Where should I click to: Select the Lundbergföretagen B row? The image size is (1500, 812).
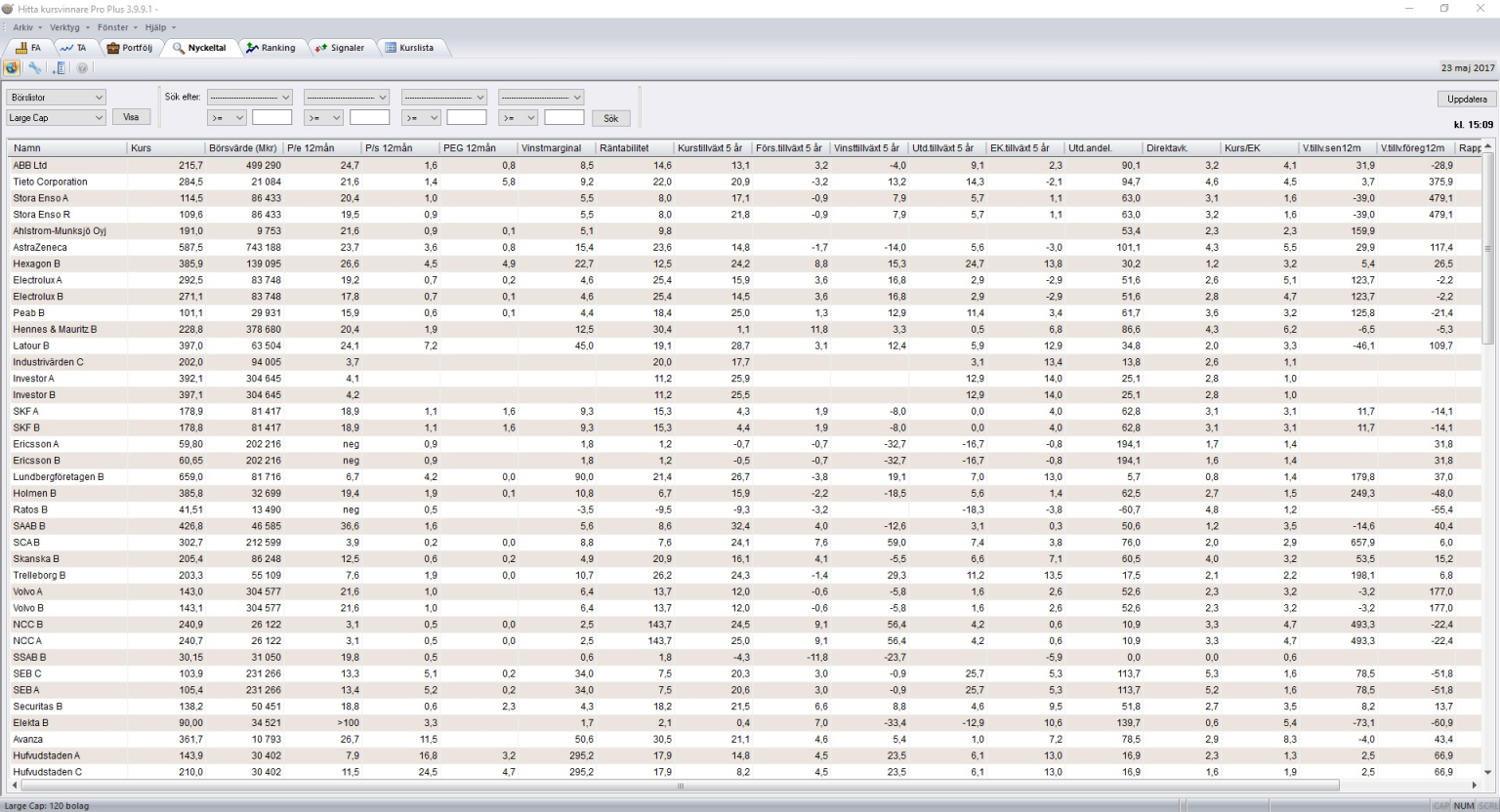click(745, 477)
